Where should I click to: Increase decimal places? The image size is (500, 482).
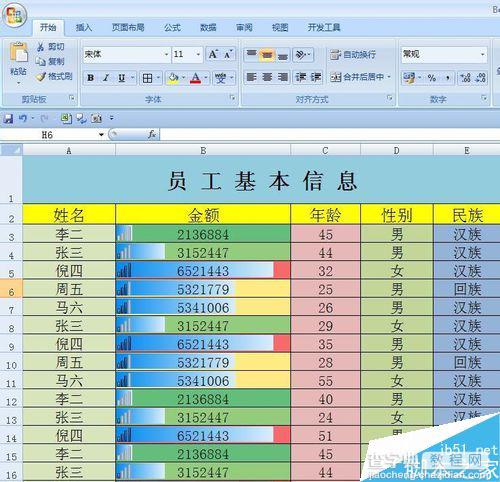(465, 78)
